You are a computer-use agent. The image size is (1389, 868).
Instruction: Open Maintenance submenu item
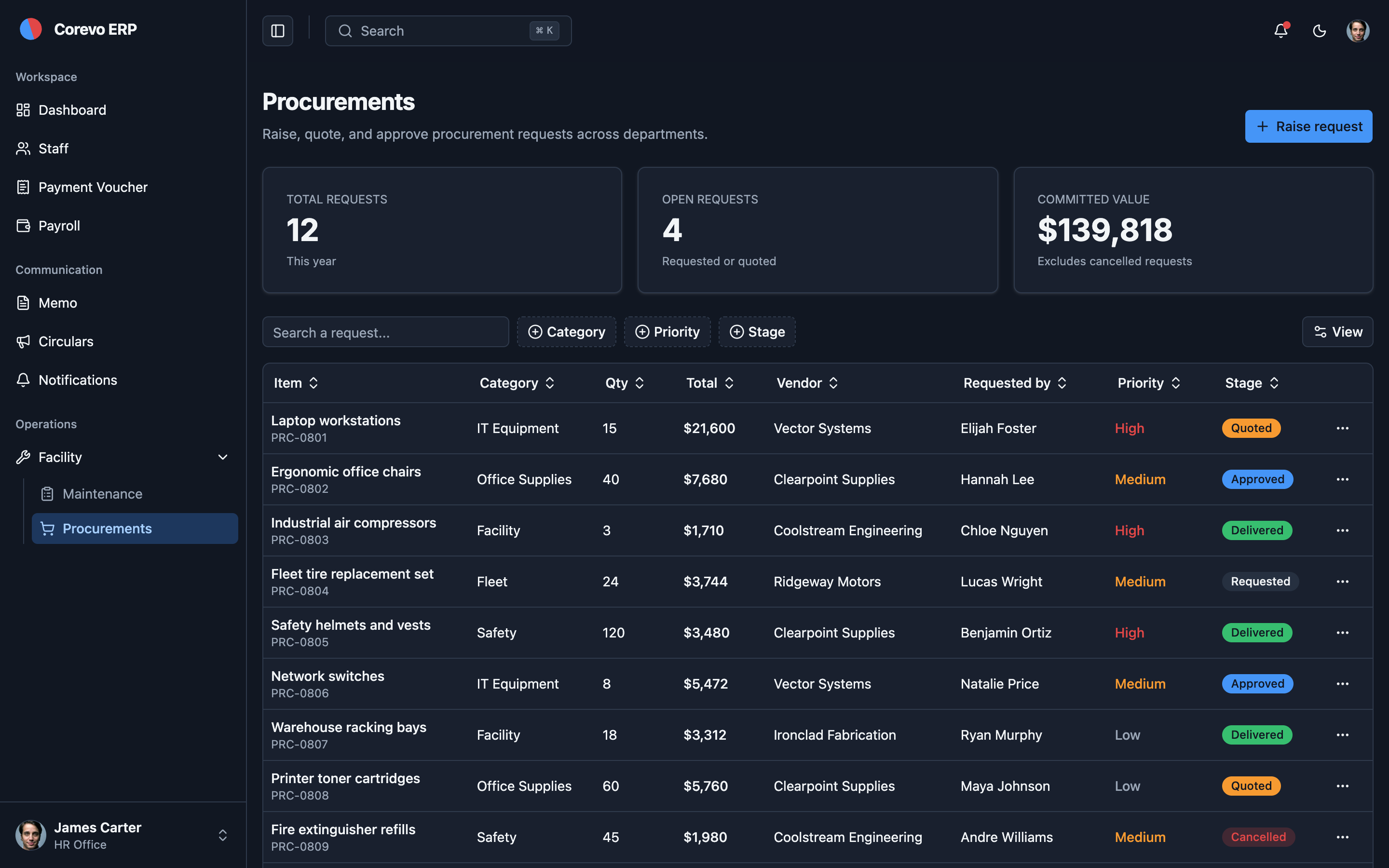coord(135,494)
